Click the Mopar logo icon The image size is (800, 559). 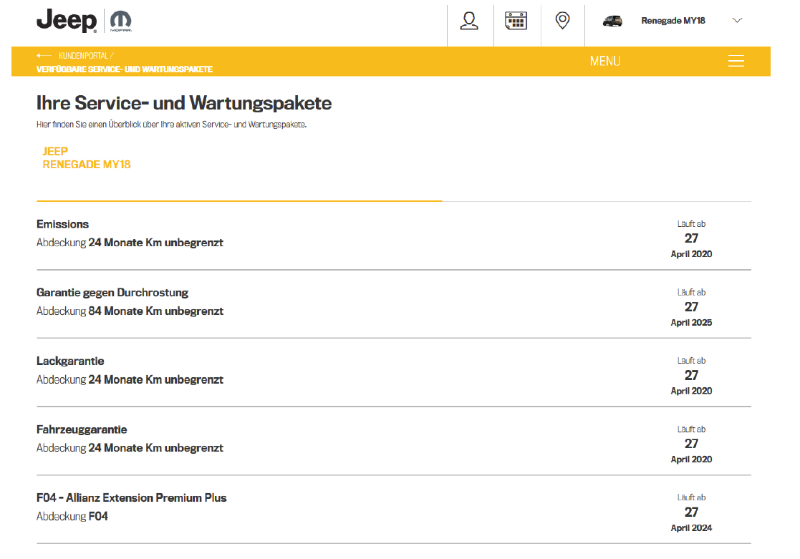click(x=119, y=21)
